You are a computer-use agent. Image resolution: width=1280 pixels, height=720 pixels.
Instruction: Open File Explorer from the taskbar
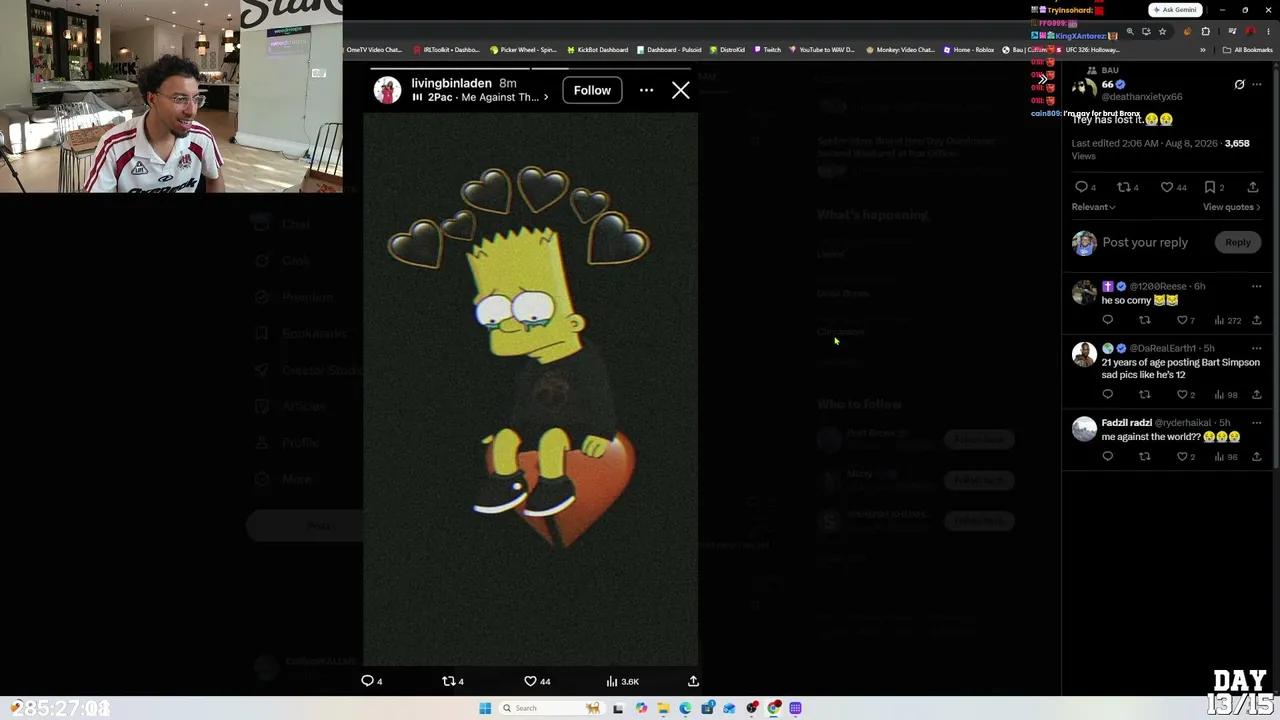click(663, 708)
